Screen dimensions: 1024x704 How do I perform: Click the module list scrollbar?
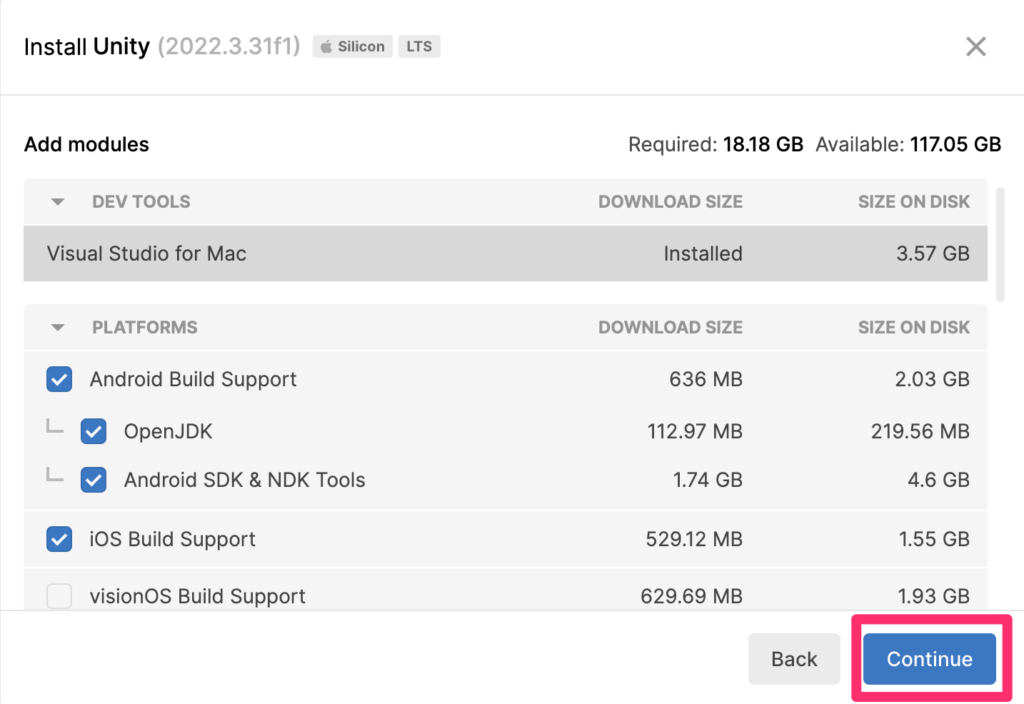(1002, 243)
